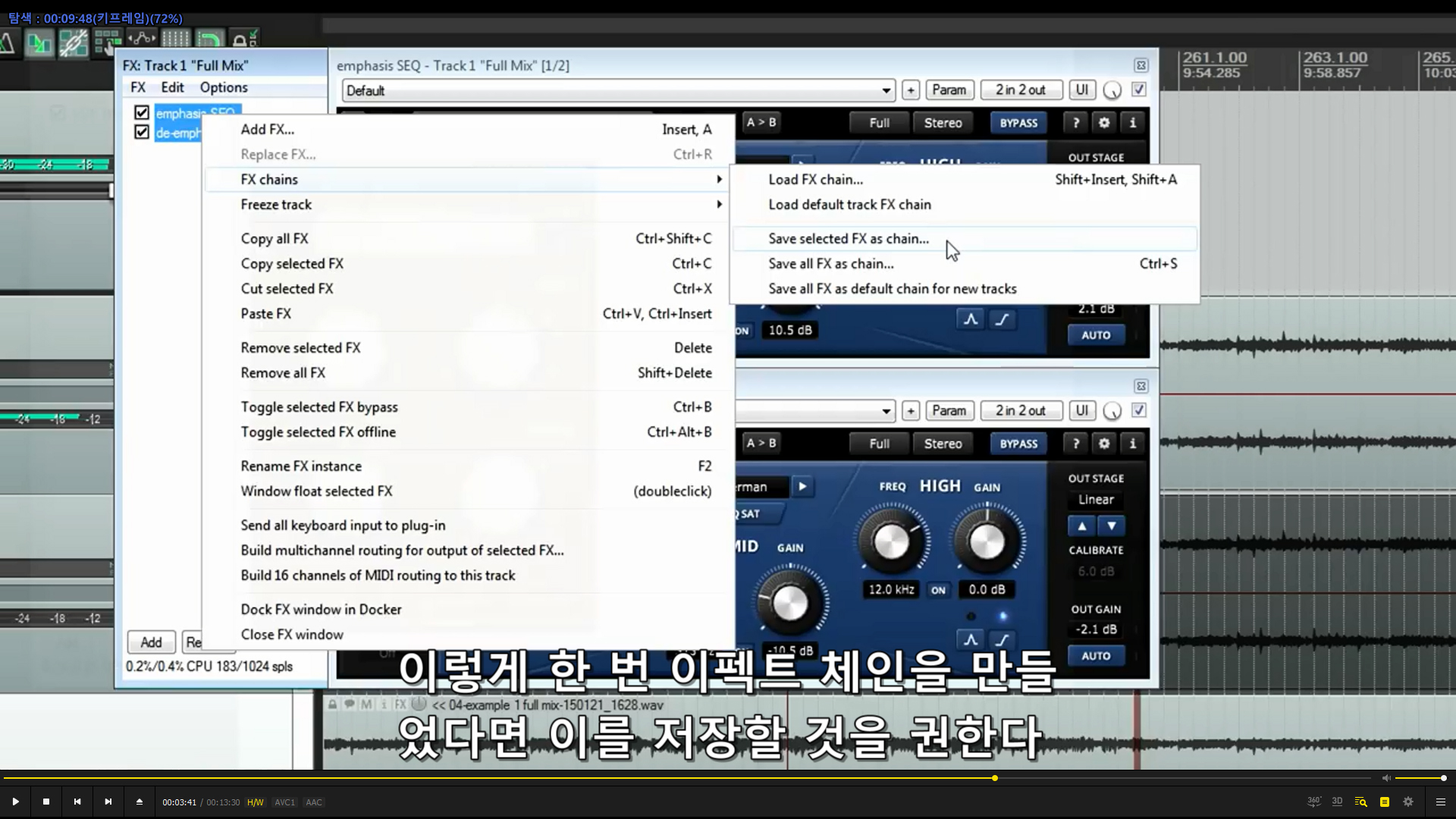Toggle AUTO gain in upper plugin

[1096, 334]
